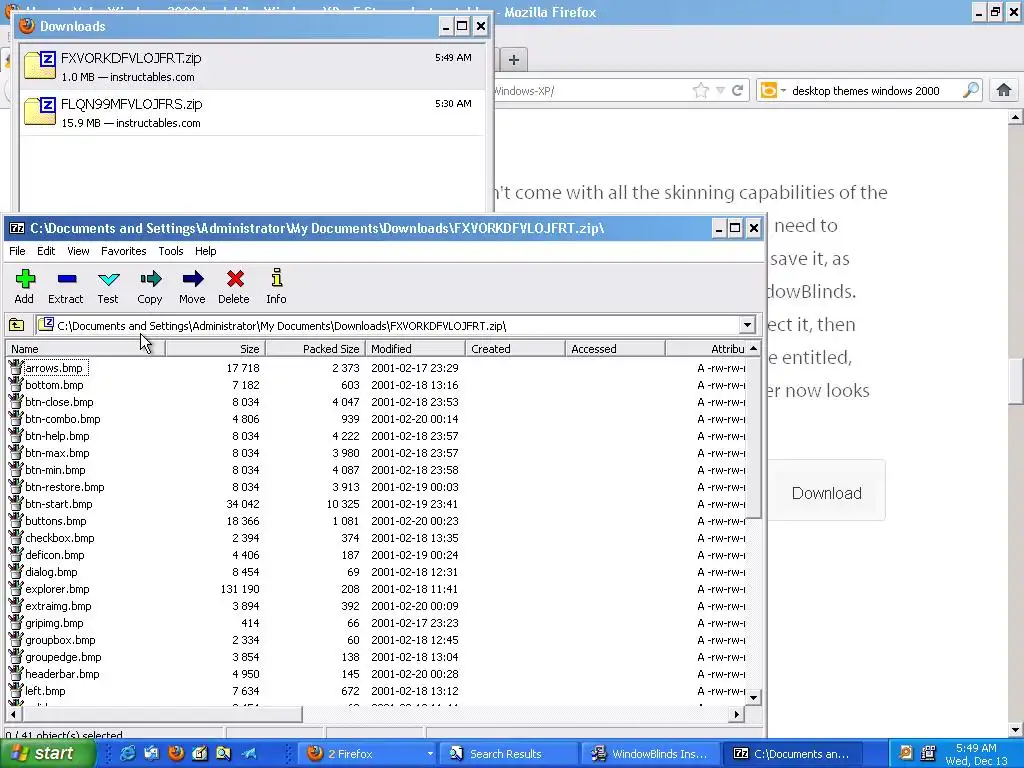
Task: Sort file list by Size column
Action: tap(216, 349)
